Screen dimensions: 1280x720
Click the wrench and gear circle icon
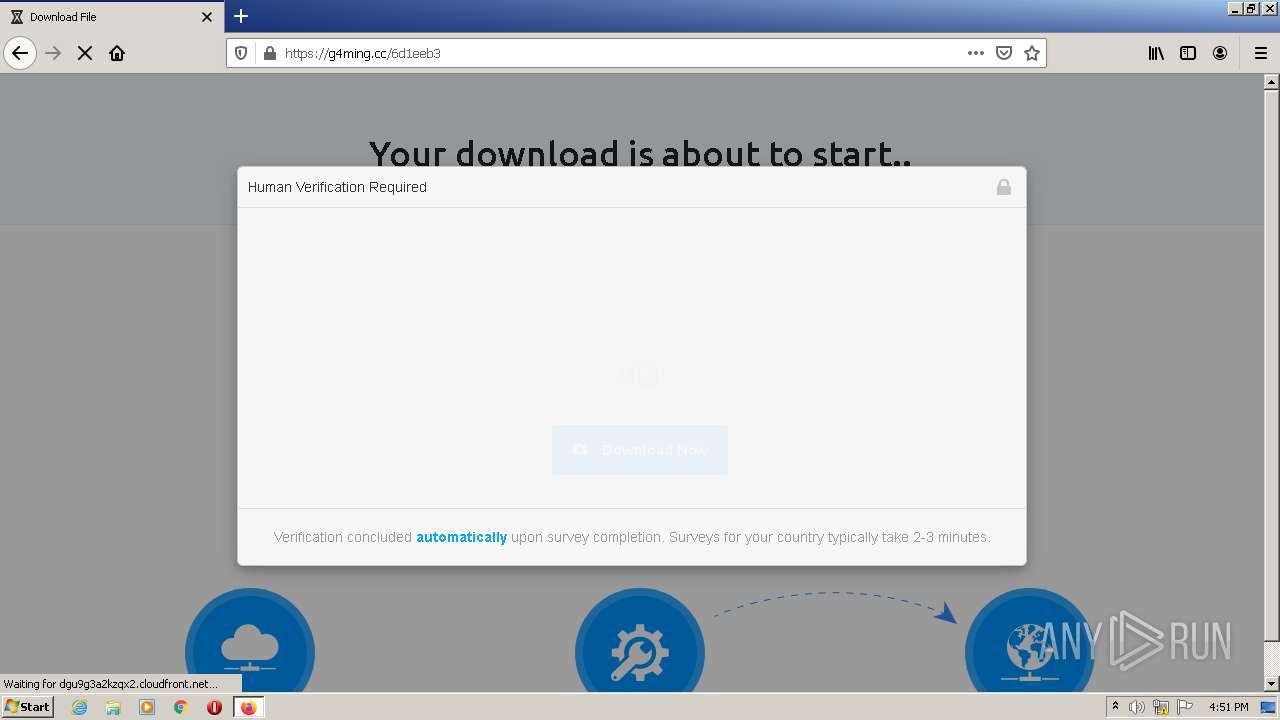(640, 640)
